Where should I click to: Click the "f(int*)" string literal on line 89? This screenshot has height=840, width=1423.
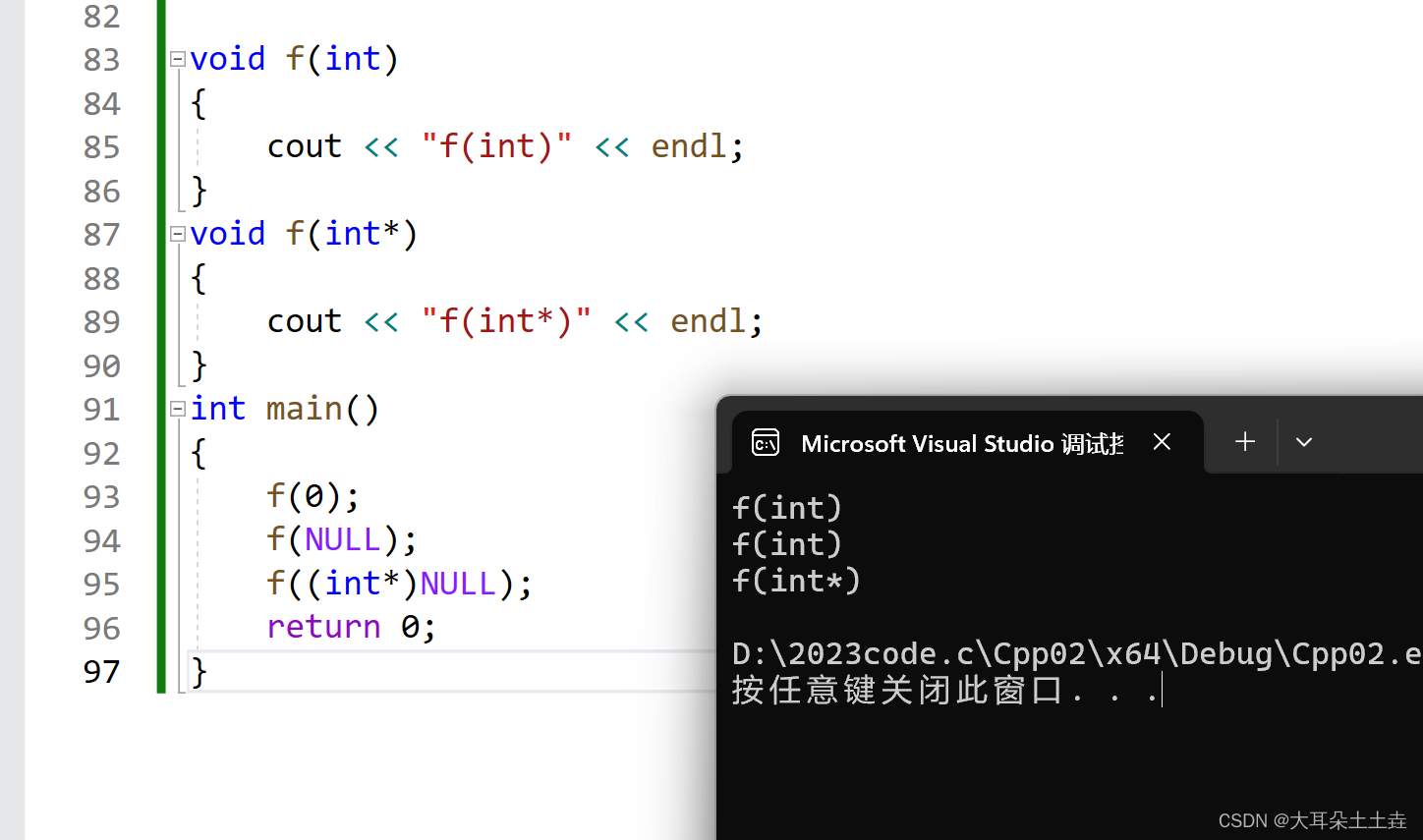507,321
